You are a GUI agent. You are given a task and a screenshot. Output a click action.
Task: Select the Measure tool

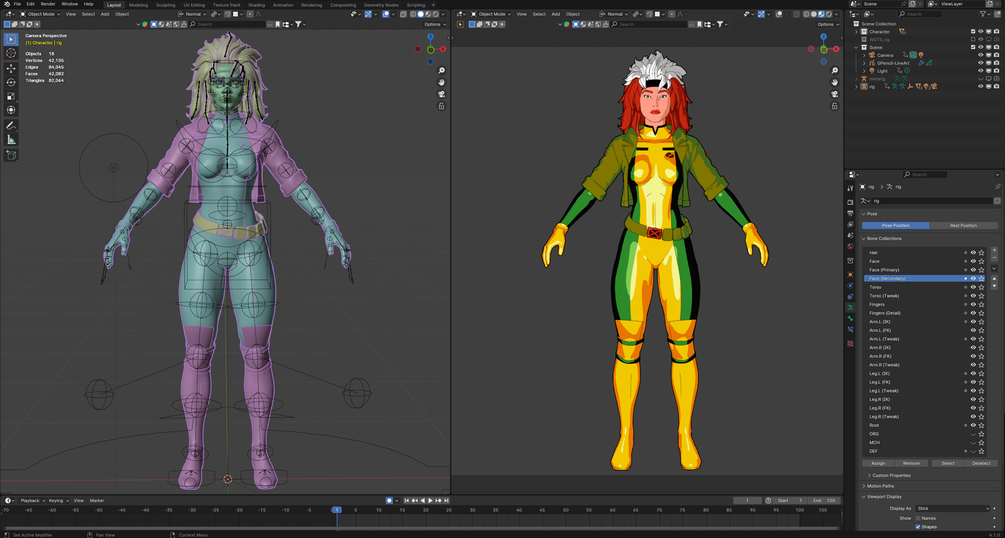click(x=12, y=140)
